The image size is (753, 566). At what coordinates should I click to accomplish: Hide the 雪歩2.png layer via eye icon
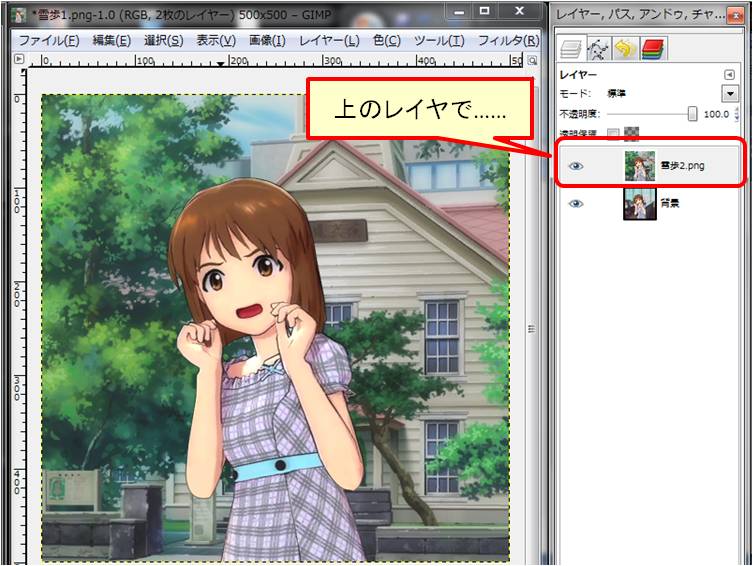click(x=576, y=166)
